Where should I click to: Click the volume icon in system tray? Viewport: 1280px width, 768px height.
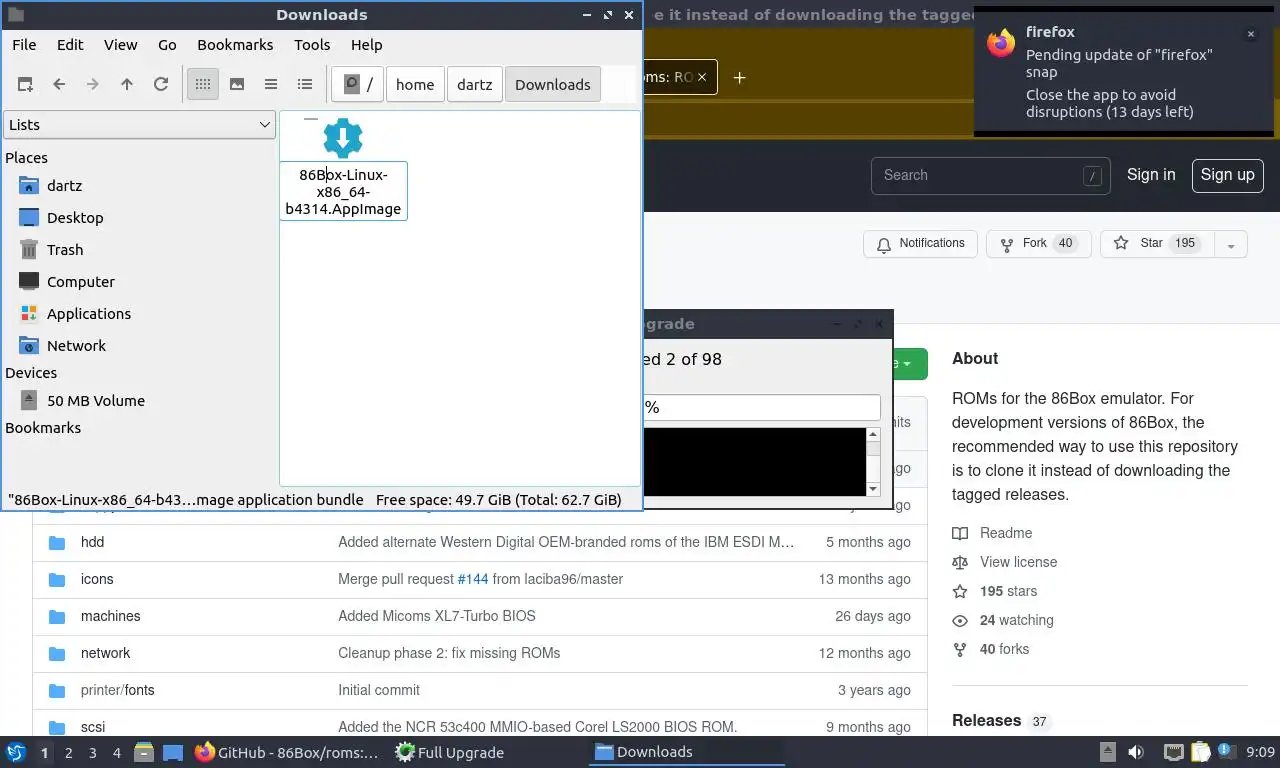click(x=1136, y=752)
